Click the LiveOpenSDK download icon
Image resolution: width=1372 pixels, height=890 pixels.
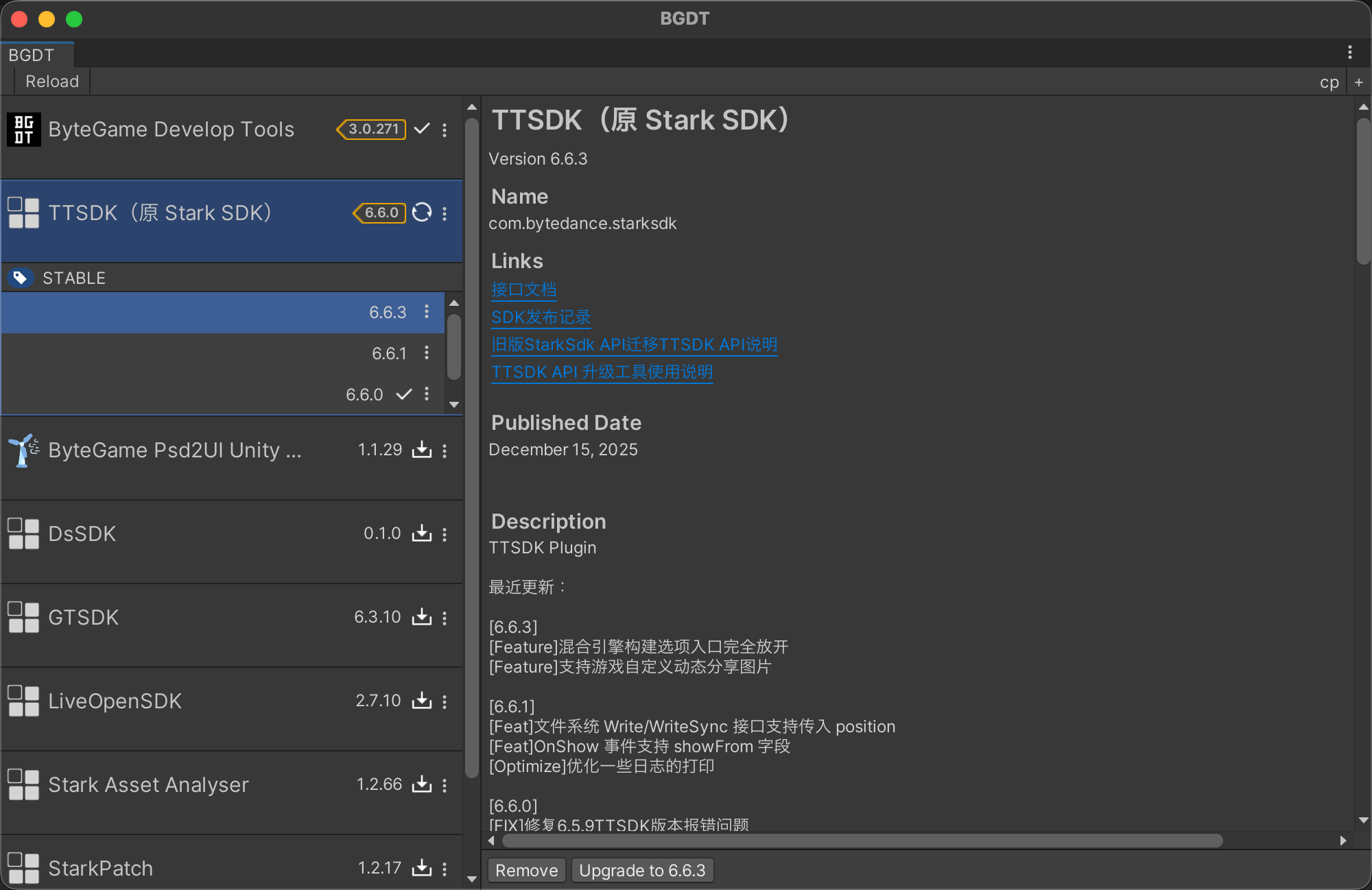[421, 701]
